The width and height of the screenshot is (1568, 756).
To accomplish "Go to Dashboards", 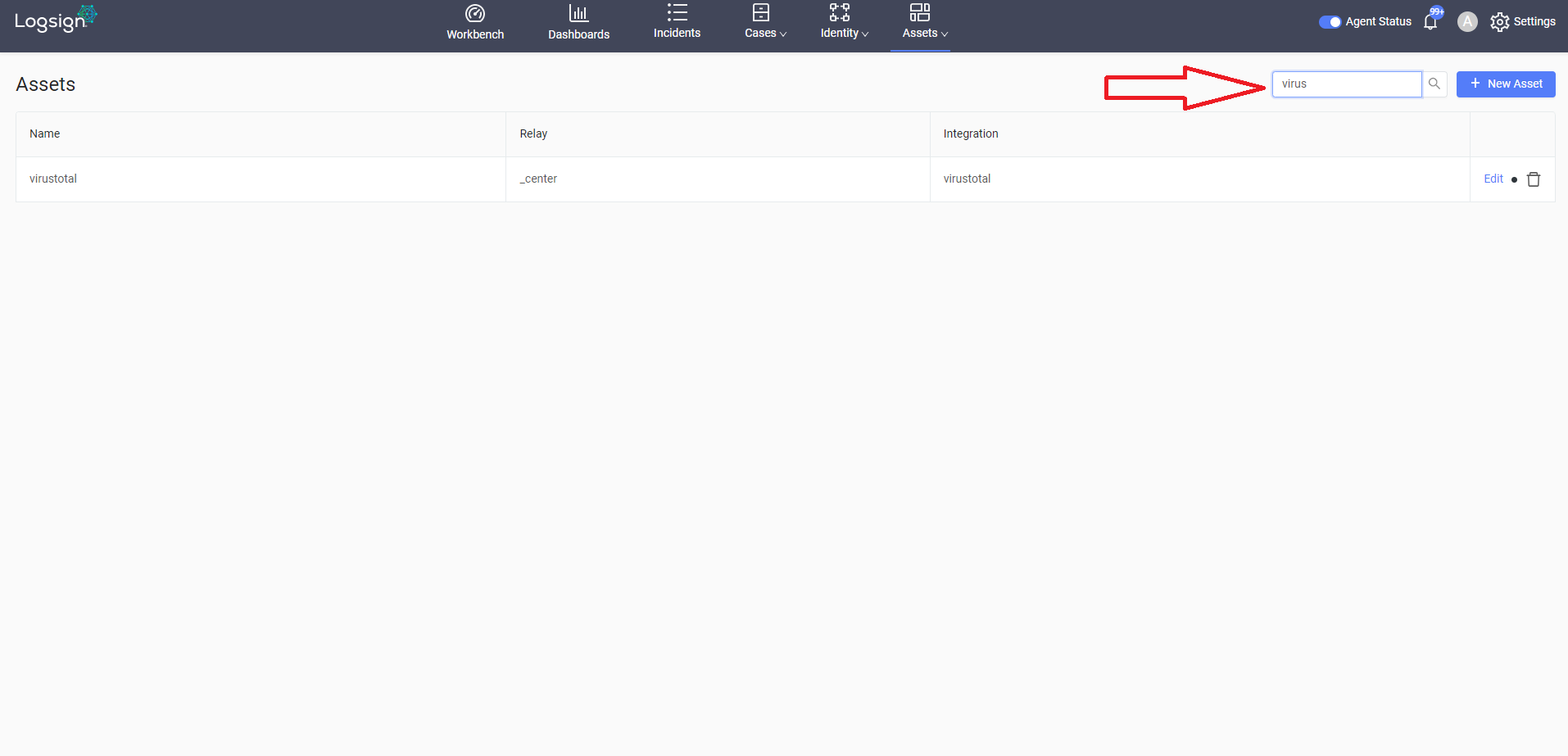I will (x=578, y=23).
